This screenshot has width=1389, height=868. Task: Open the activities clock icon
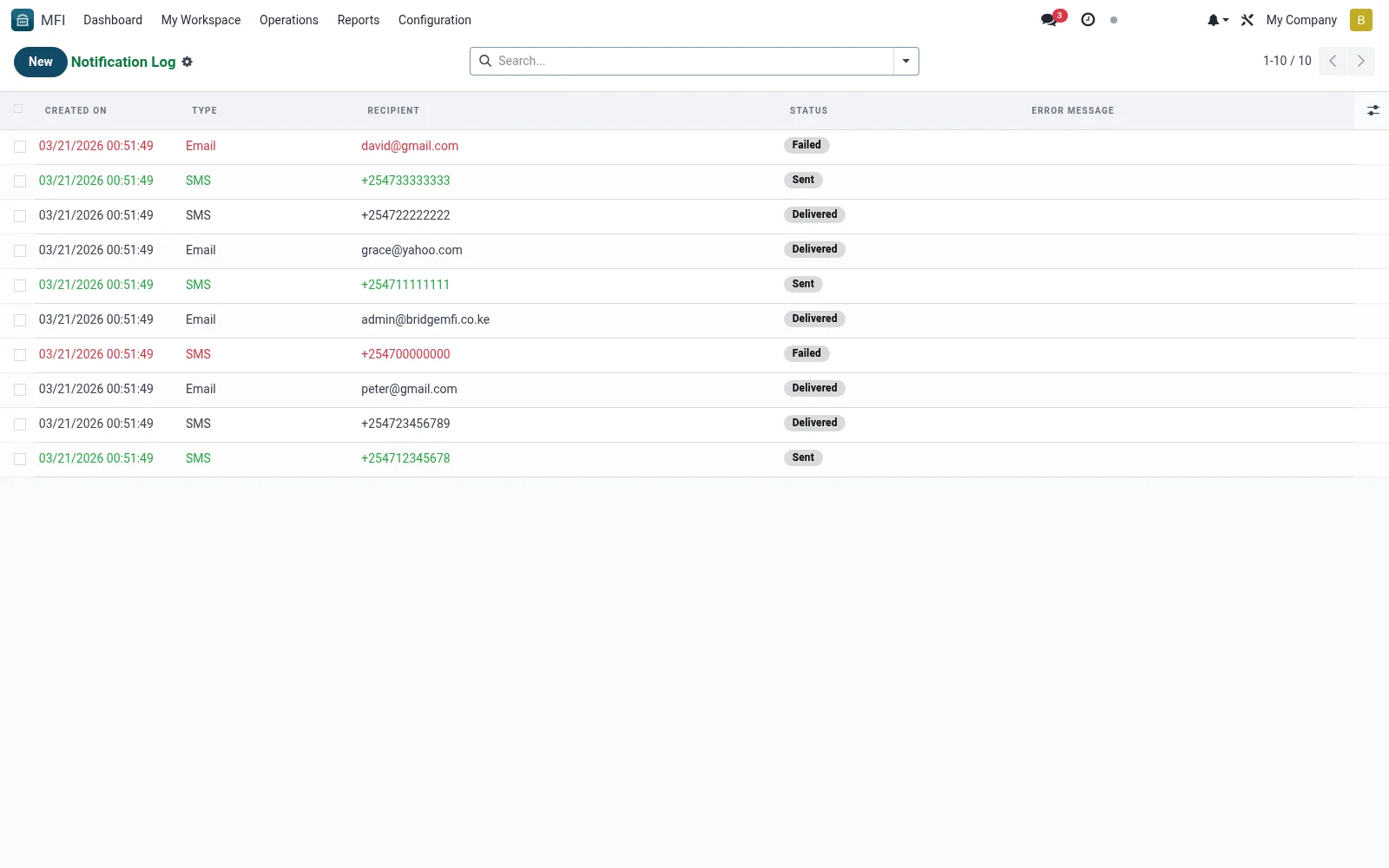coord(1088,19)
